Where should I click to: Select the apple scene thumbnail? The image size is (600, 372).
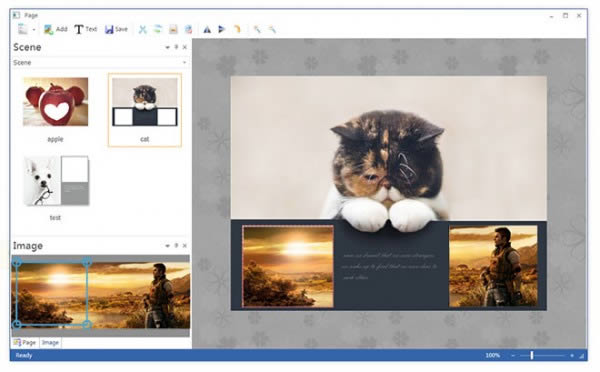(x=55, y=110)
